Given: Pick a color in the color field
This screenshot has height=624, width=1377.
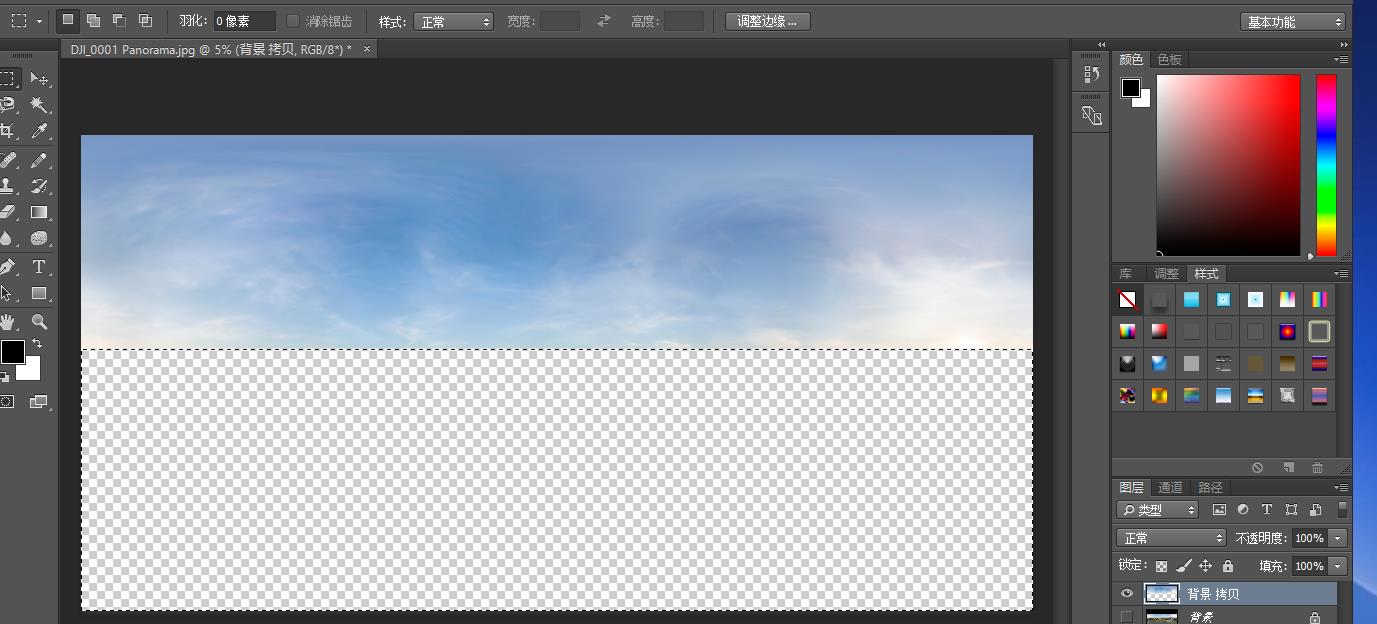Looking at the screenshot, I should (x=1228, y=165).
